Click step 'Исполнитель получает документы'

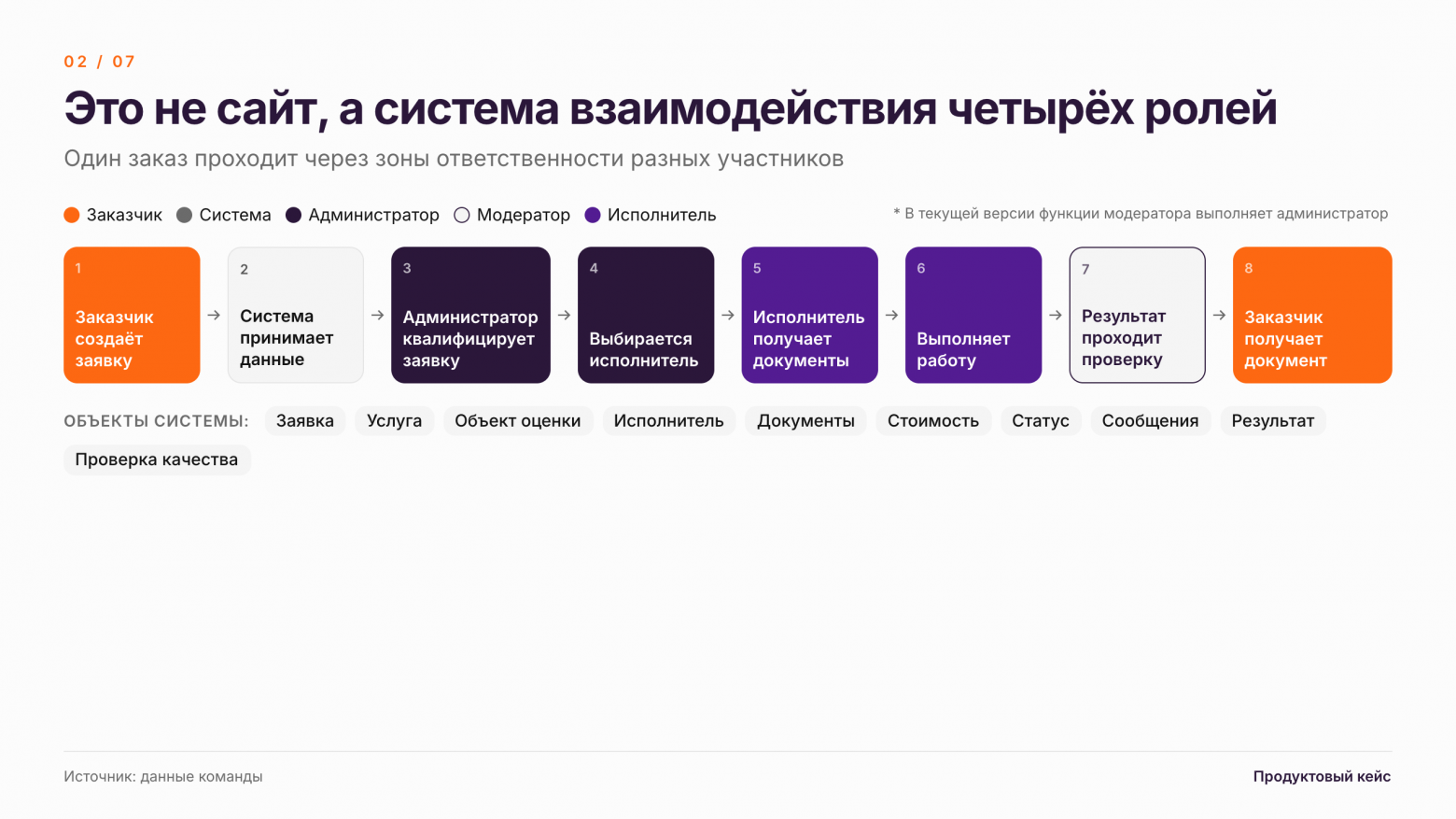tap(809, 315)
